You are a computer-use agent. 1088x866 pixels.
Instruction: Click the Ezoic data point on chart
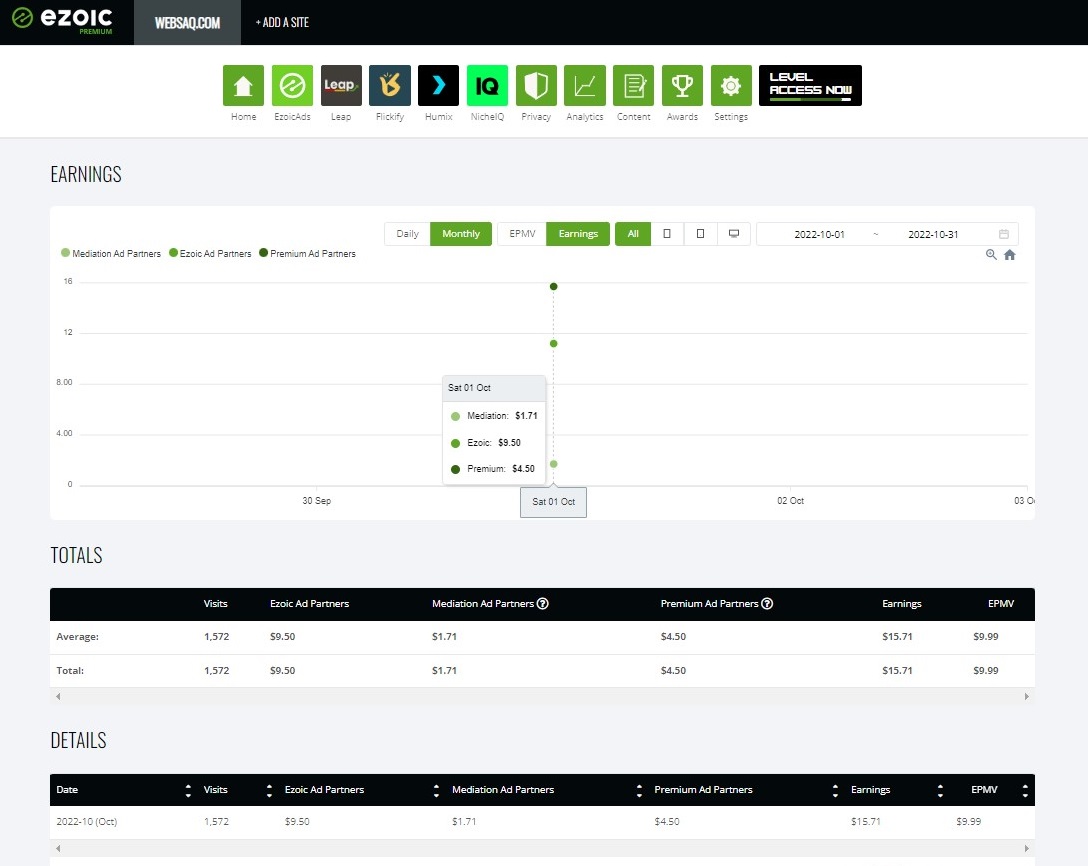(x=553, y=343)
